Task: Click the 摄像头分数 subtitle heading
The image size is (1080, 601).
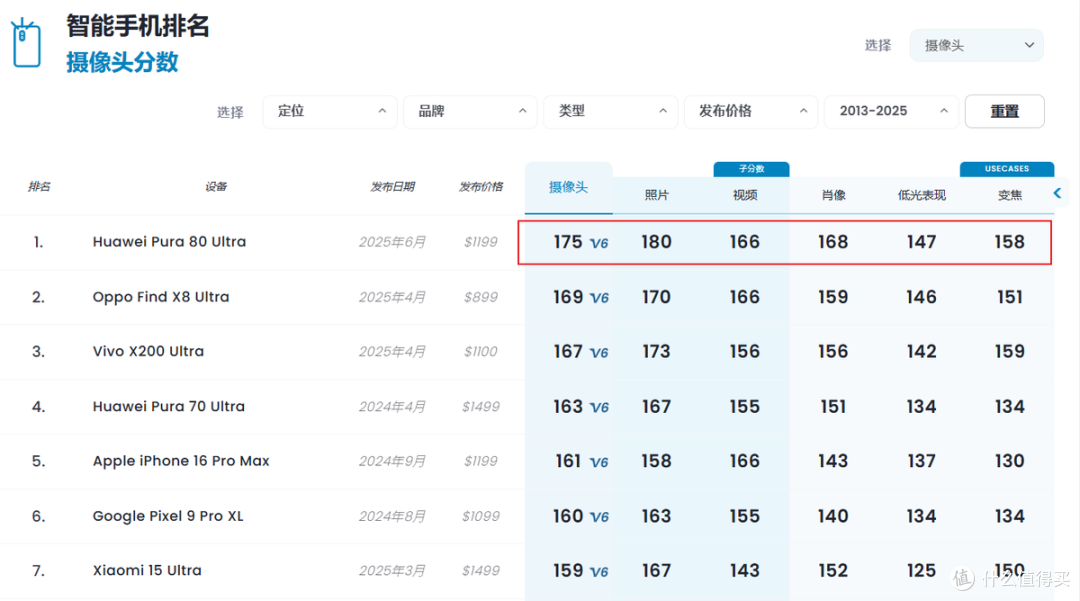Action: (123, 62)
